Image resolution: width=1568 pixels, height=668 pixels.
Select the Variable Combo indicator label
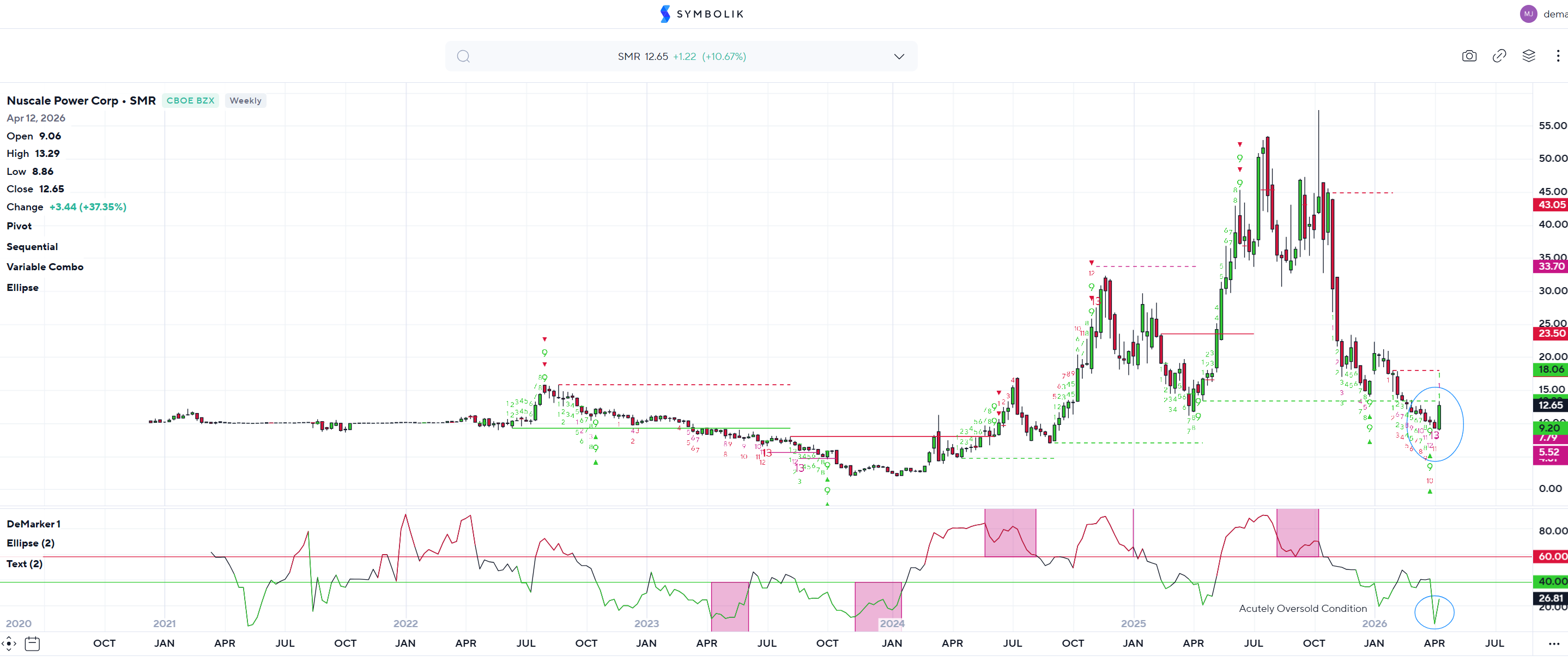45,266
